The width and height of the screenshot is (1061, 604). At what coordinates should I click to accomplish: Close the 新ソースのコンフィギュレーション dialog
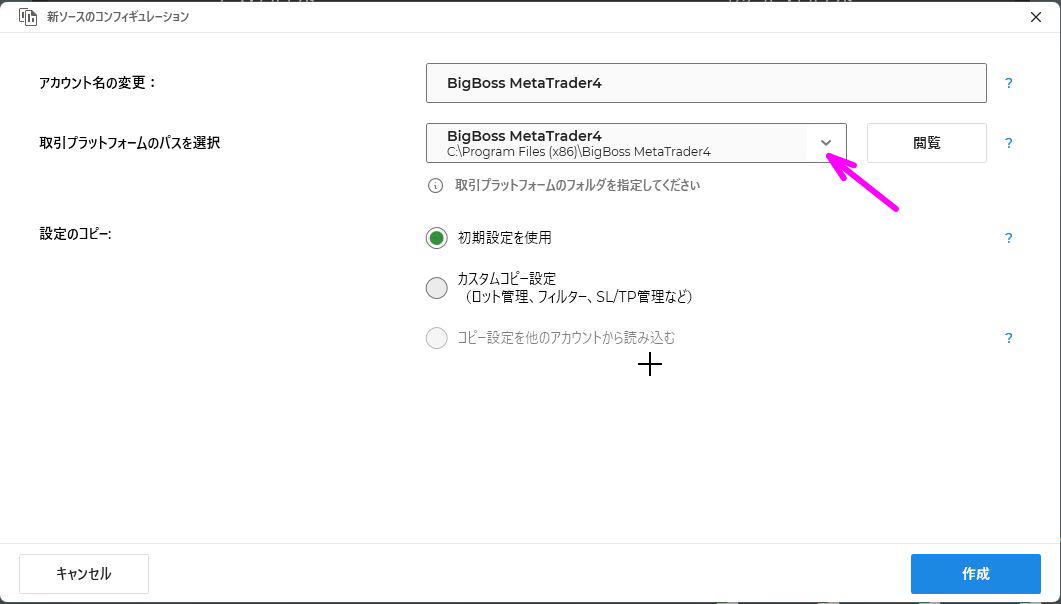1035,17
